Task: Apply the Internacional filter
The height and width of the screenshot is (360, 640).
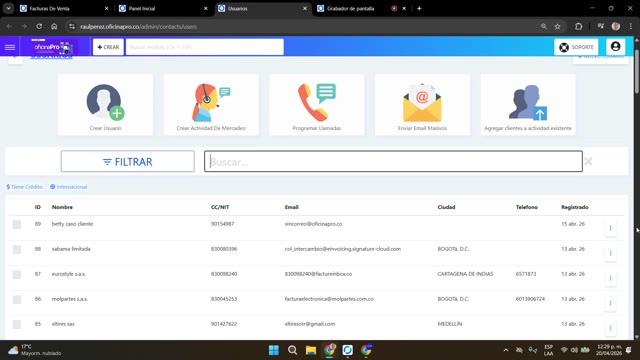Action: (69, 187)
